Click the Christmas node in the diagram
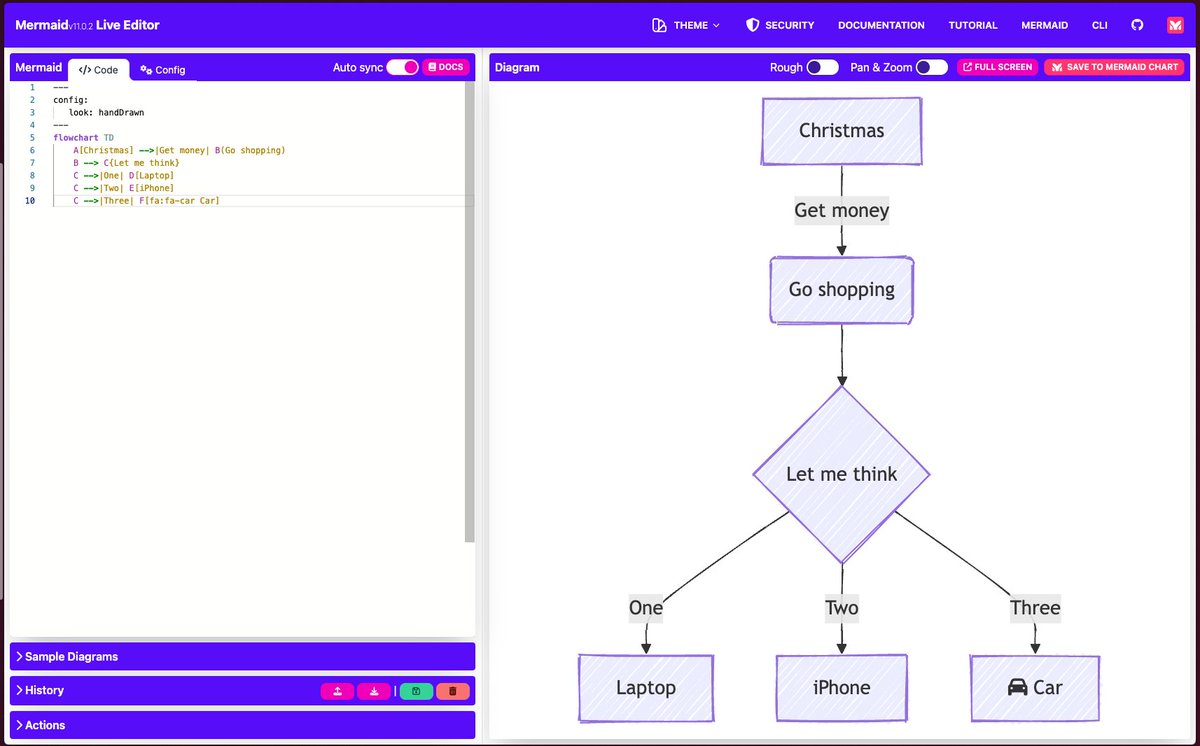Screen dimensions: 1200x746 (841, 131)
